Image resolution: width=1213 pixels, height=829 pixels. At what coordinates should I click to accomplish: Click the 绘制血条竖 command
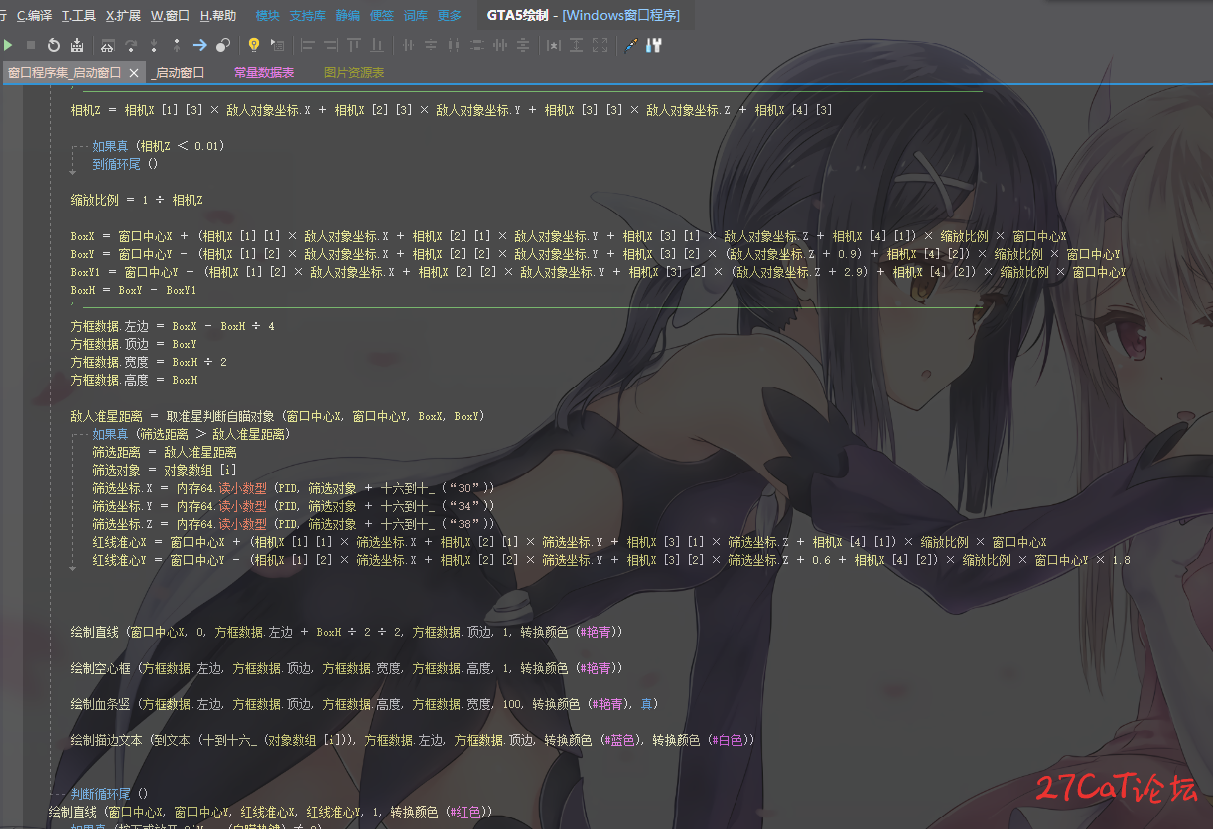coord(99,704)
